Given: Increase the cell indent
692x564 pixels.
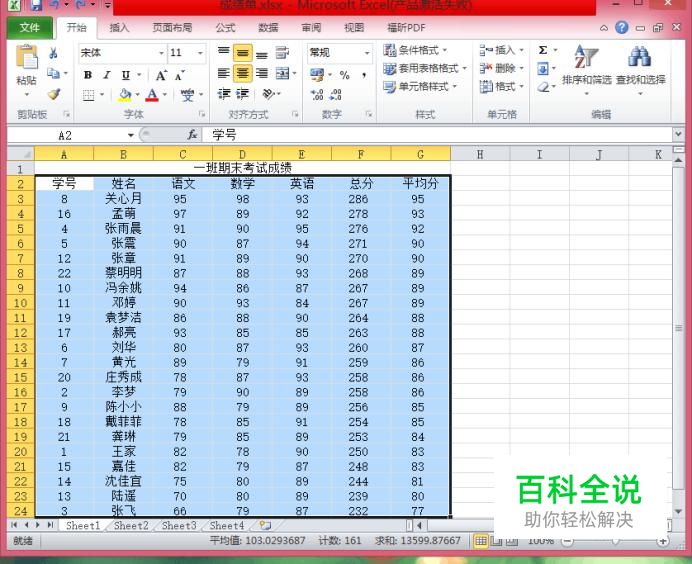Looking at the screenshot, I should click(x=243, y=94).
